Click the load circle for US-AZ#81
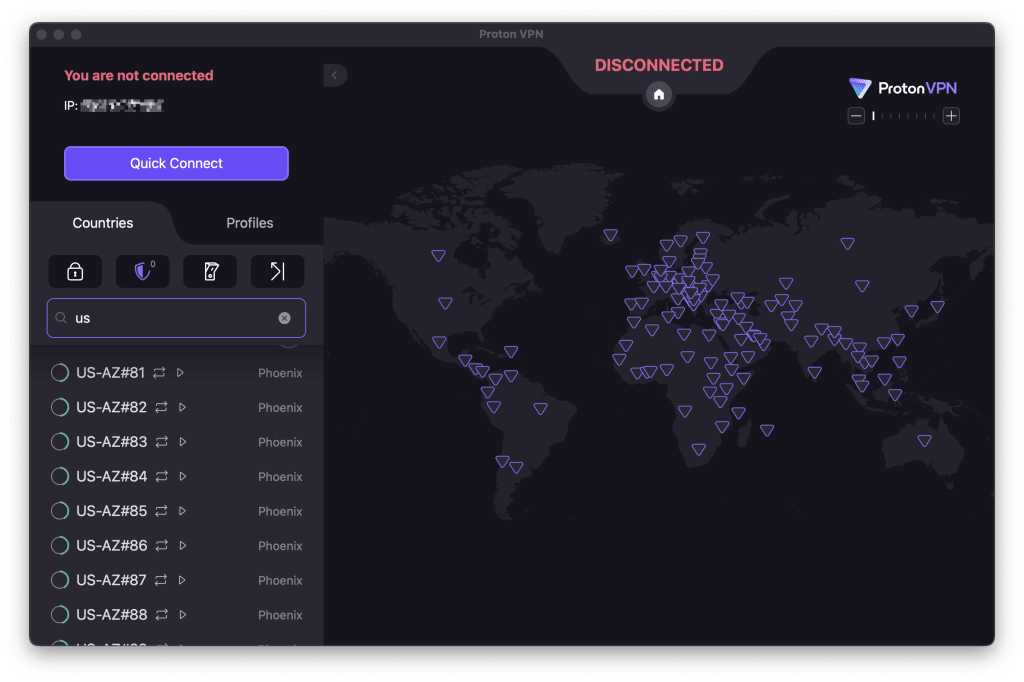Viewport: 1024px width, 682px height. [x=59, y=372]
